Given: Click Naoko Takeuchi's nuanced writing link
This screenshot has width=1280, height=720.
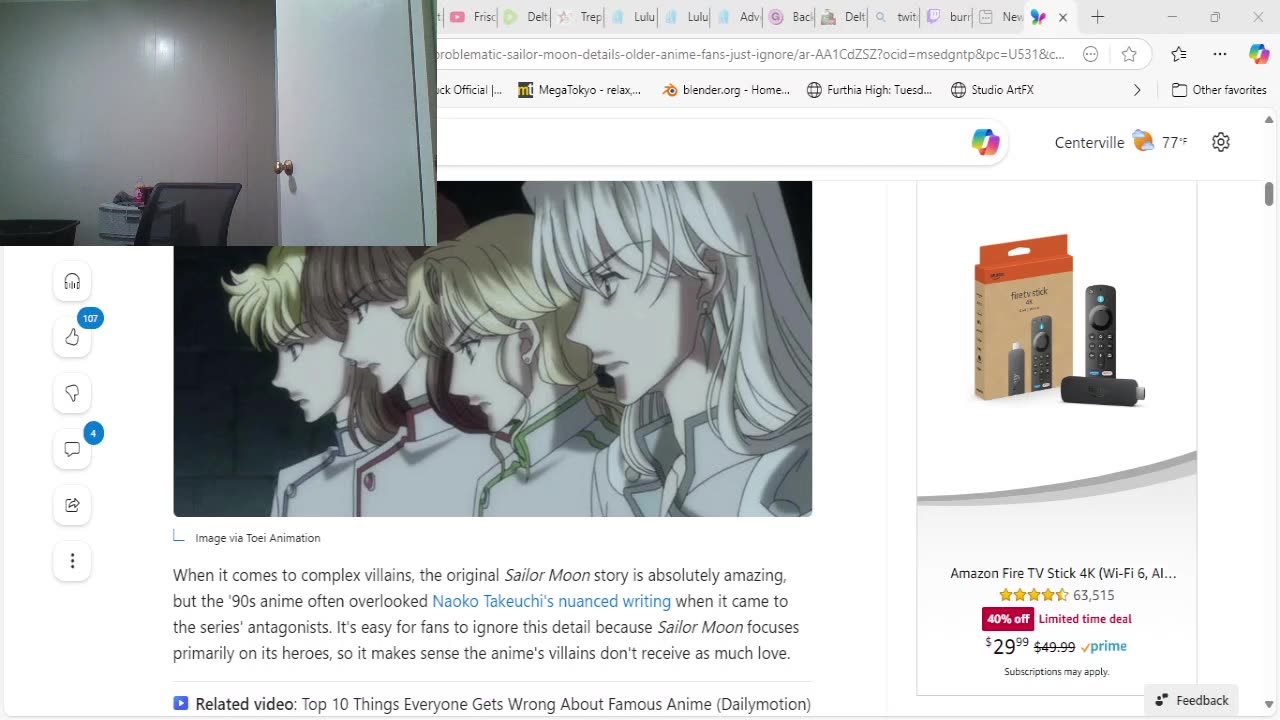Looking at the screenshot, I should click(x=551, y=601).
